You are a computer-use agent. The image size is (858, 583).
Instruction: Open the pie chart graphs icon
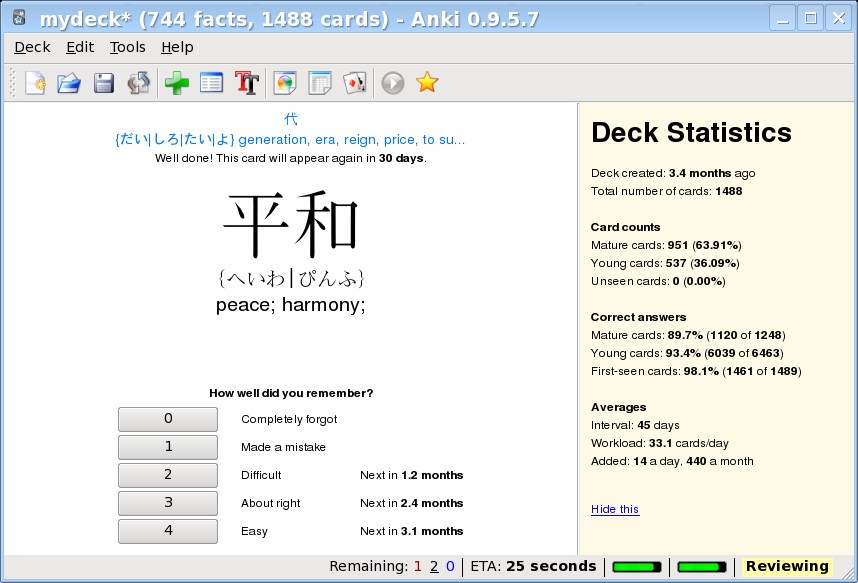[x=286, y=83]
